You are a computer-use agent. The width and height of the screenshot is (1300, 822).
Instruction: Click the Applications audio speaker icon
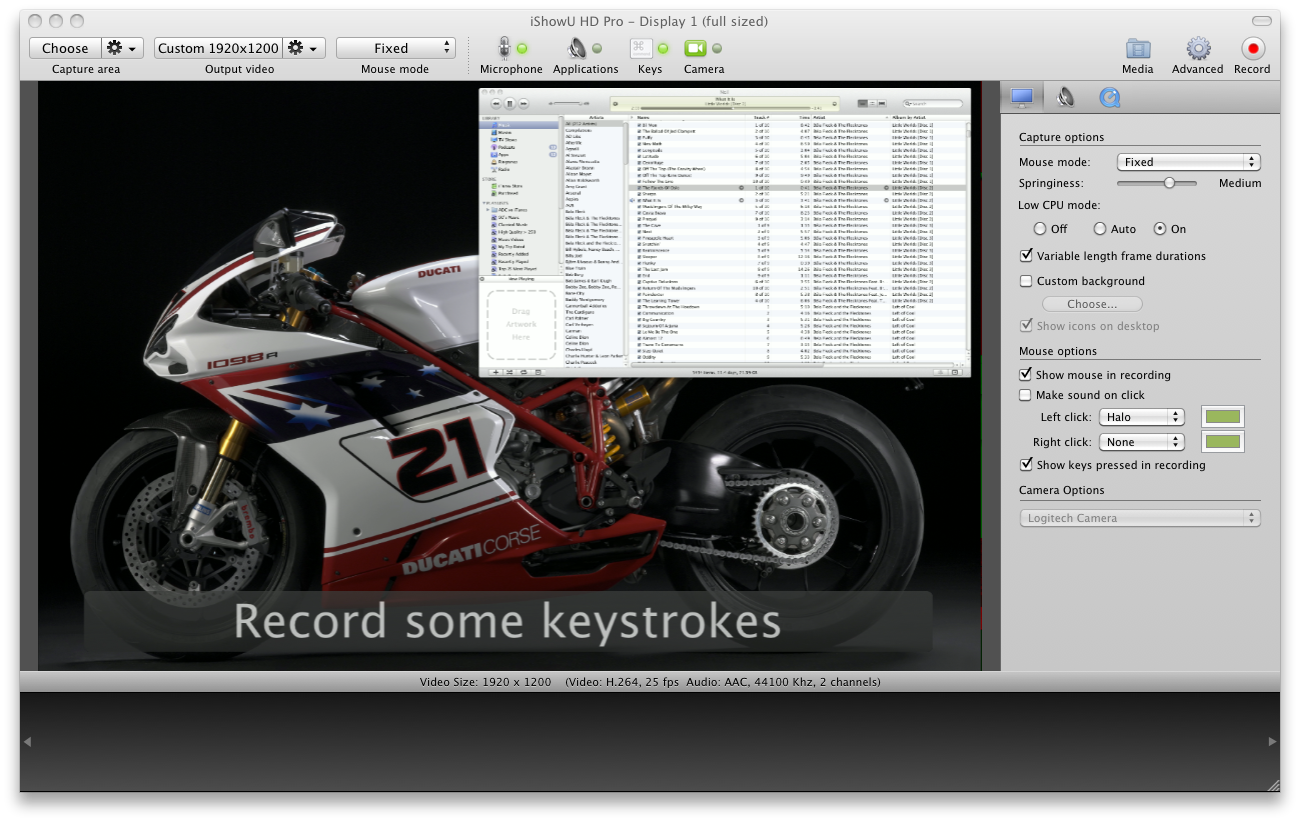click(577, 47)
